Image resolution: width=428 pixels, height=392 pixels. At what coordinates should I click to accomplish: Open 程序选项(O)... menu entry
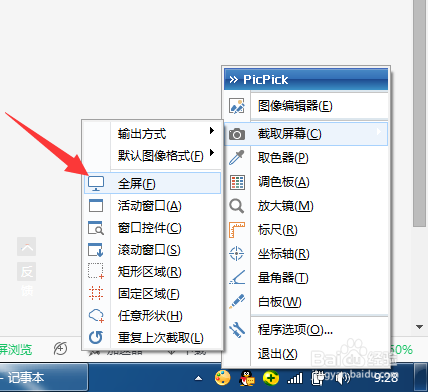(306, 330)
